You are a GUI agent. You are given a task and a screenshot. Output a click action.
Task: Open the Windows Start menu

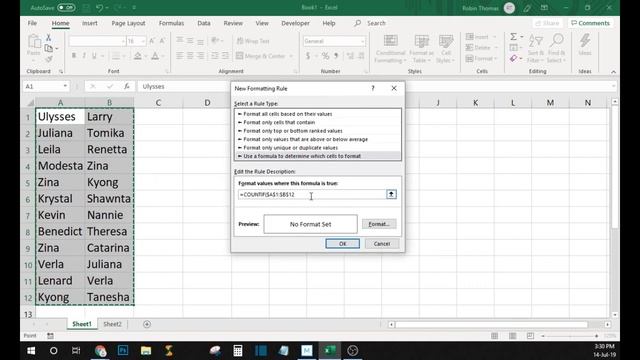tap(31, 351)
